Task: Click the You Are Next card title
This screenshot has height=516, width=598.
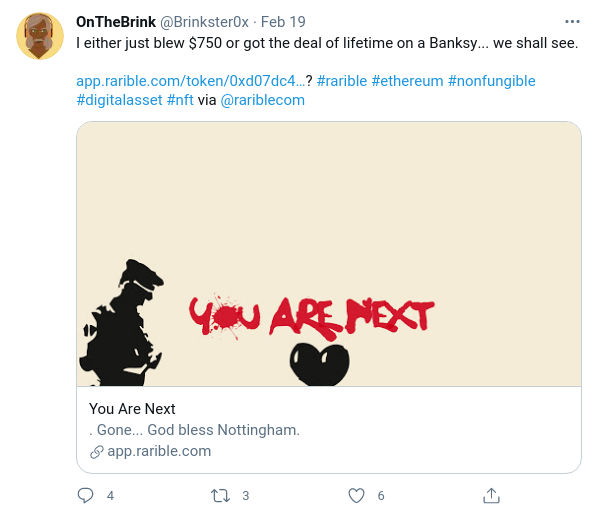Action: 132,409
